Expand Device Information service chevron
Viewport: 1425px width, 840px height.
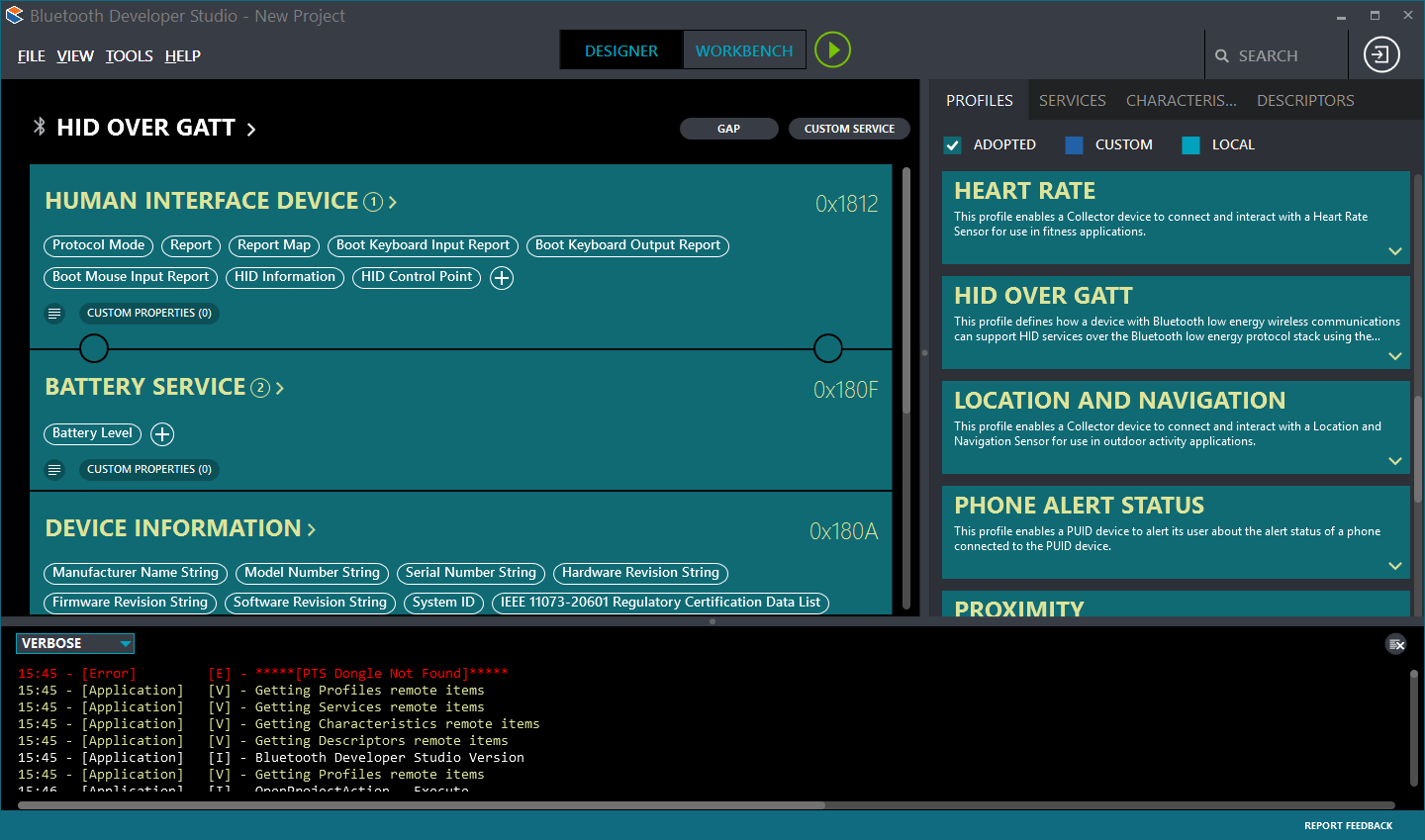click(312, 530)
